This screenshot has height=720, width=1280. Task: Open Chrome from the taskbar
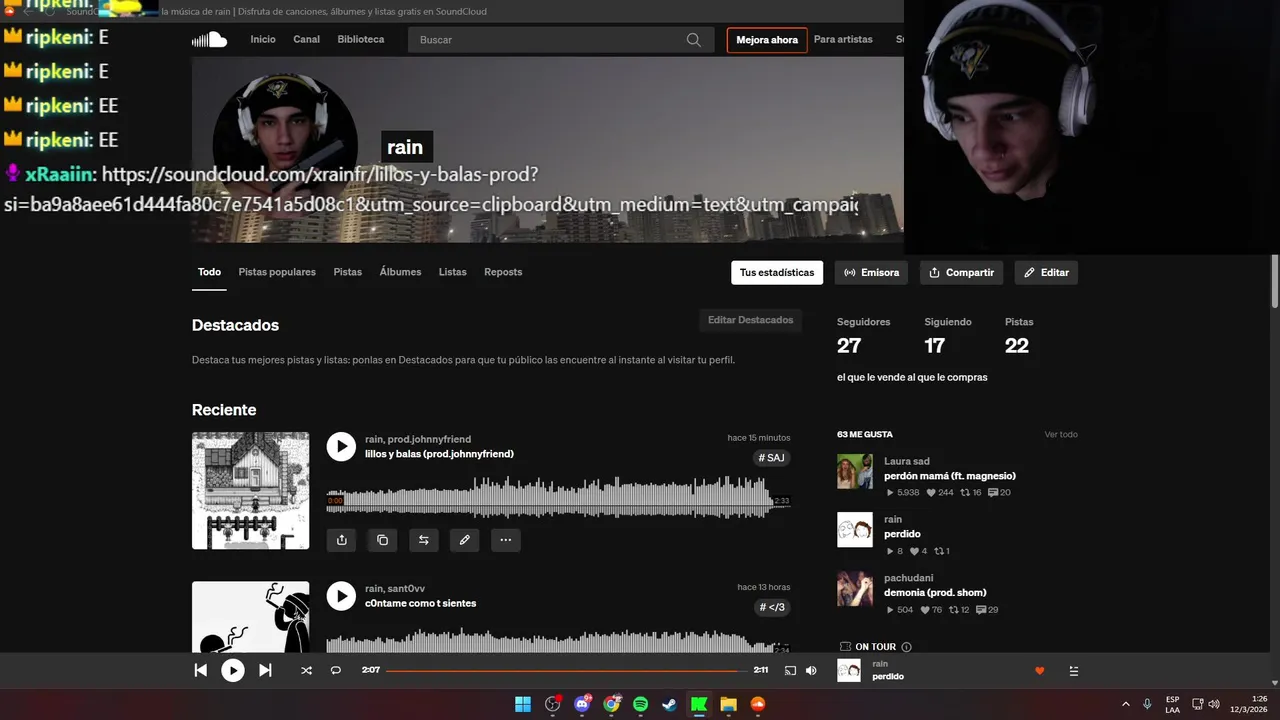point(612,704)
